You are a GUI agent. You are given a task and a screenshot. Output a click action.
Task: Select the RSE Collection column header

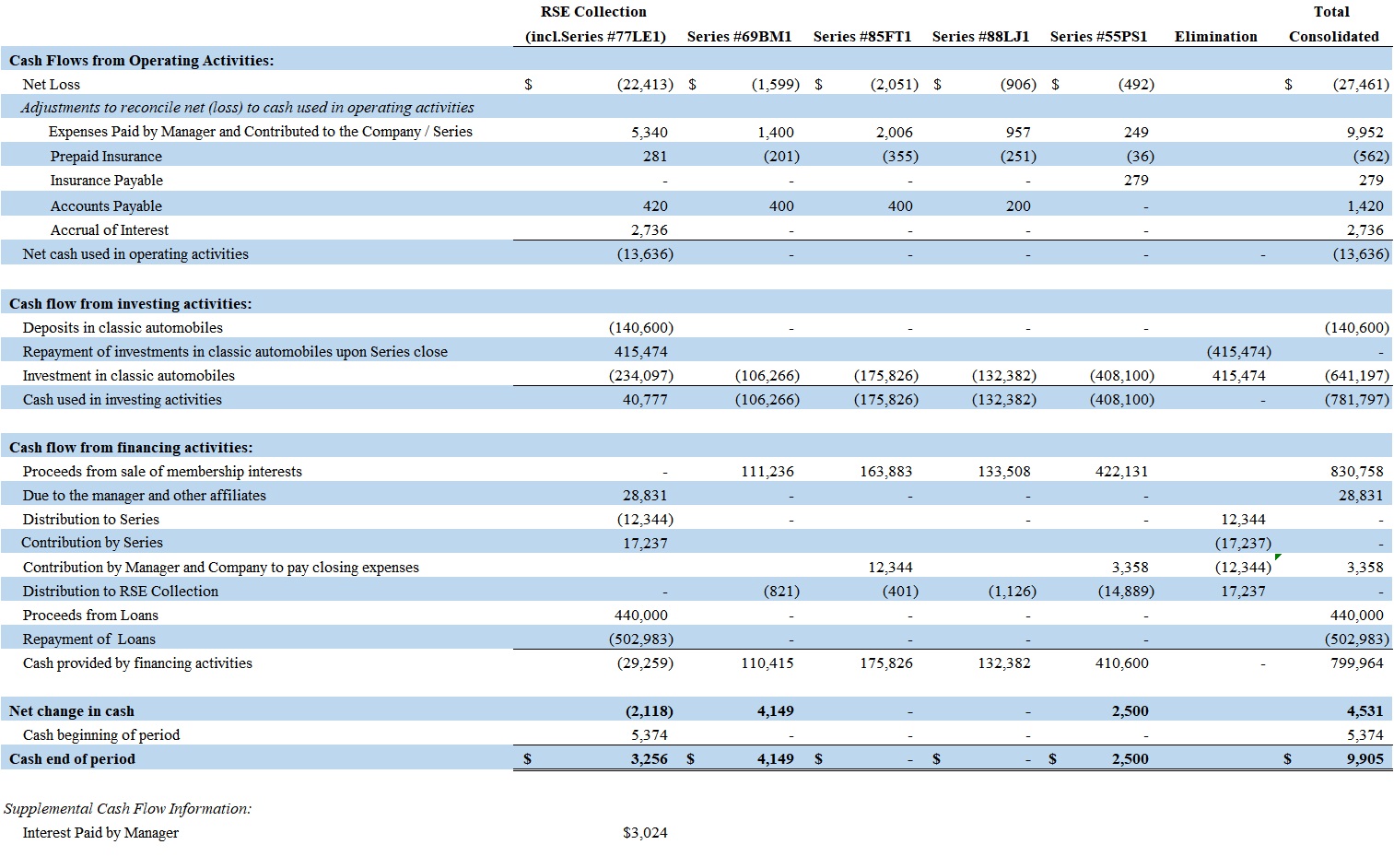pos(594,25)
